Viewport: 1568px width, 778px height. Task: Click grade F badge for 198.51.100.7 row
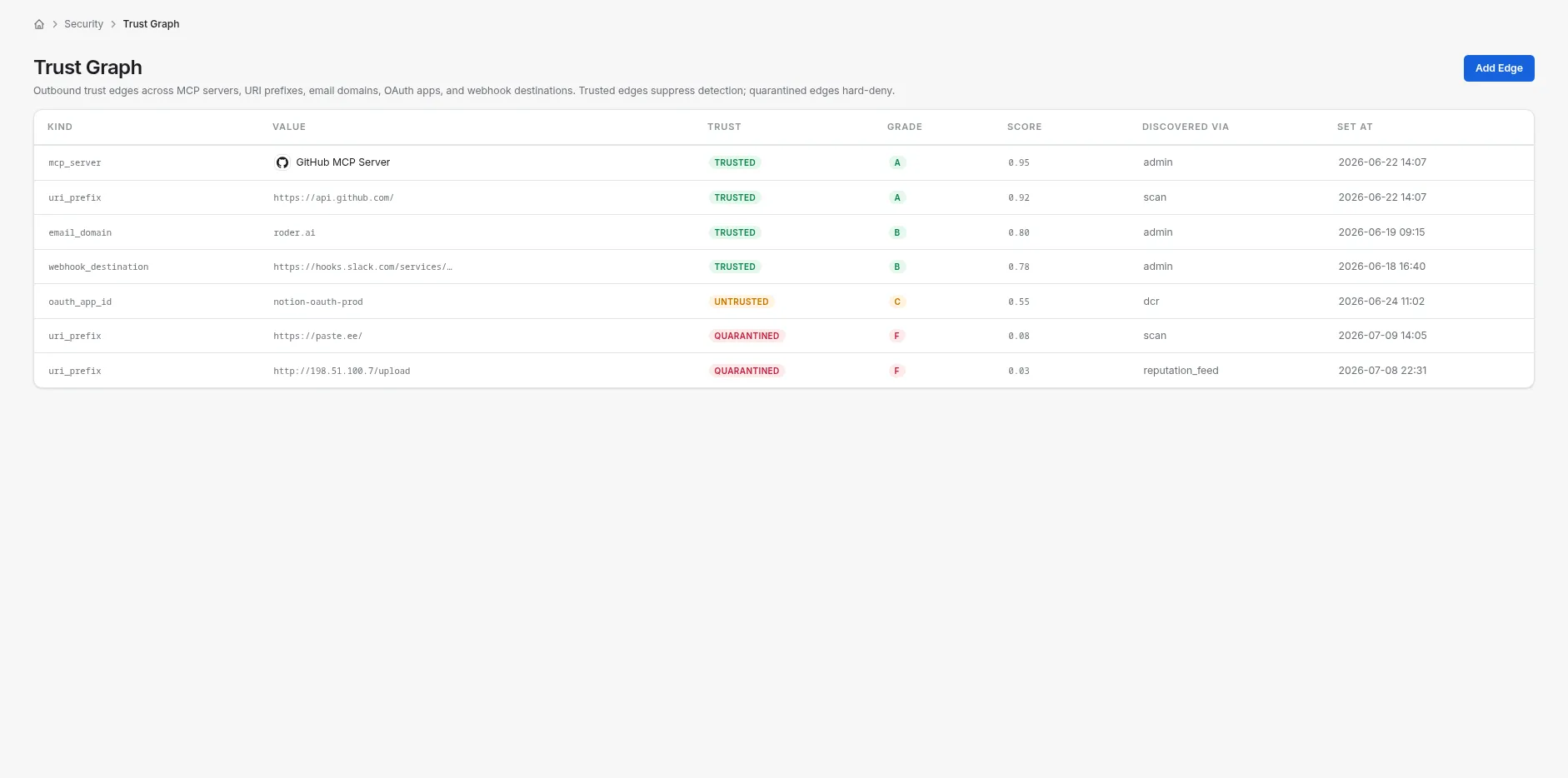(897, 371)
